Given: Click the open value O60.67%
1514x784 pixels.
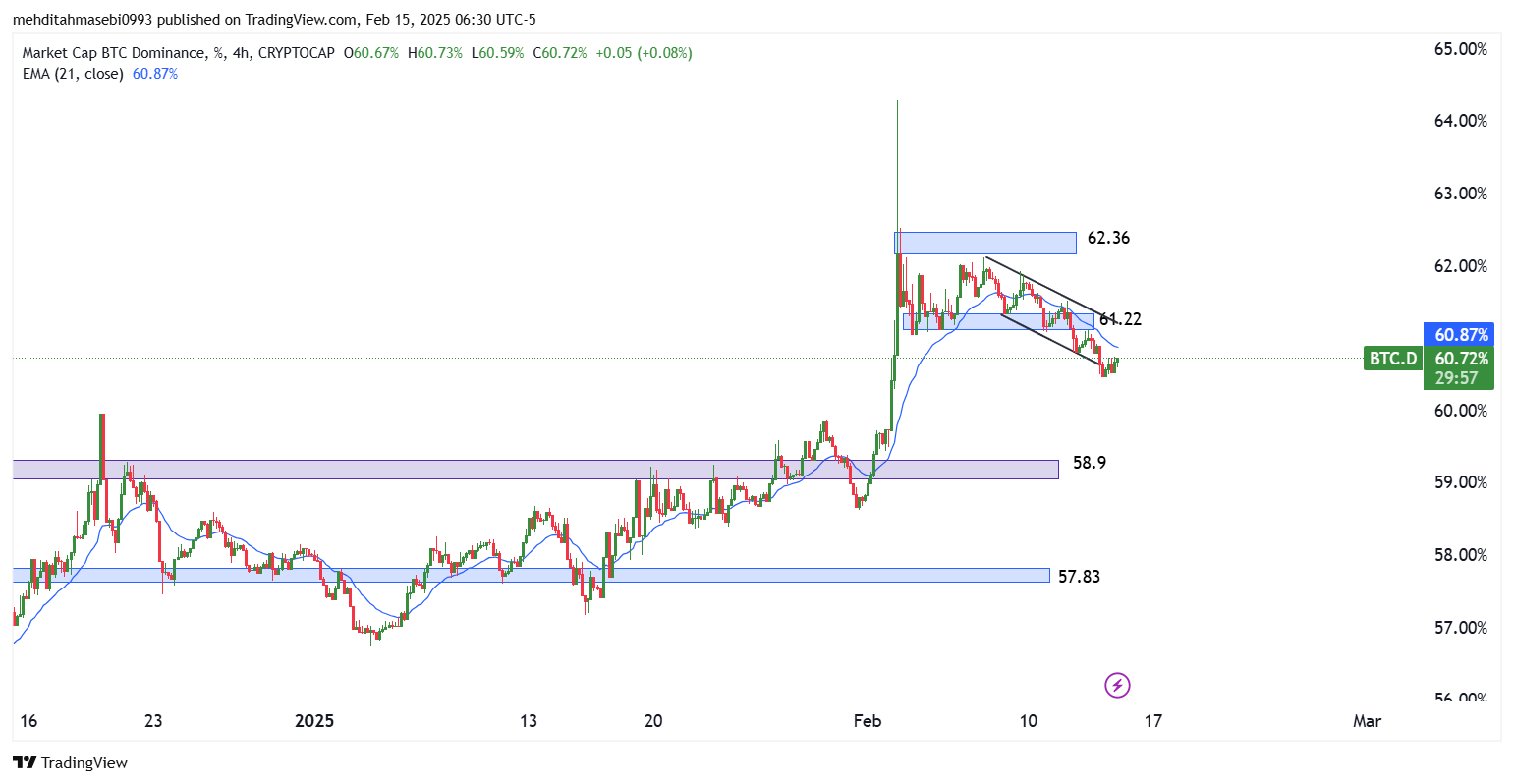Looking at the screenshot, I should click(x=372, y=53).
